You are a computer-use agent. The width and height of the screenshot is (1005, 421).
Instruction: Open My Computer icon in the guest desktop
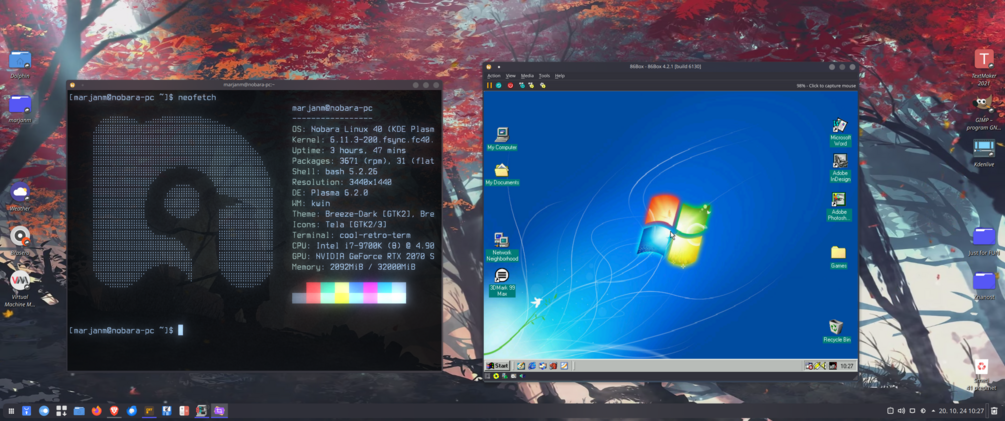click(501, 138)
